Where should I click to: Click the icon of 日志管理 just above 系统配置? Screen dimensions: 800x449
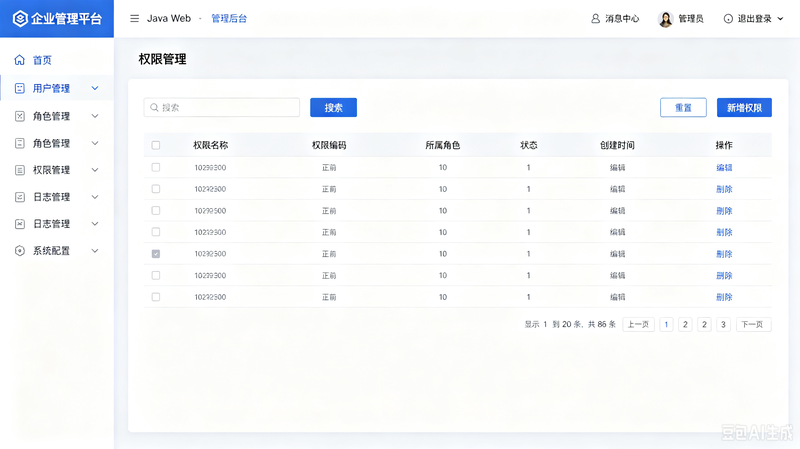coord(19,223)
